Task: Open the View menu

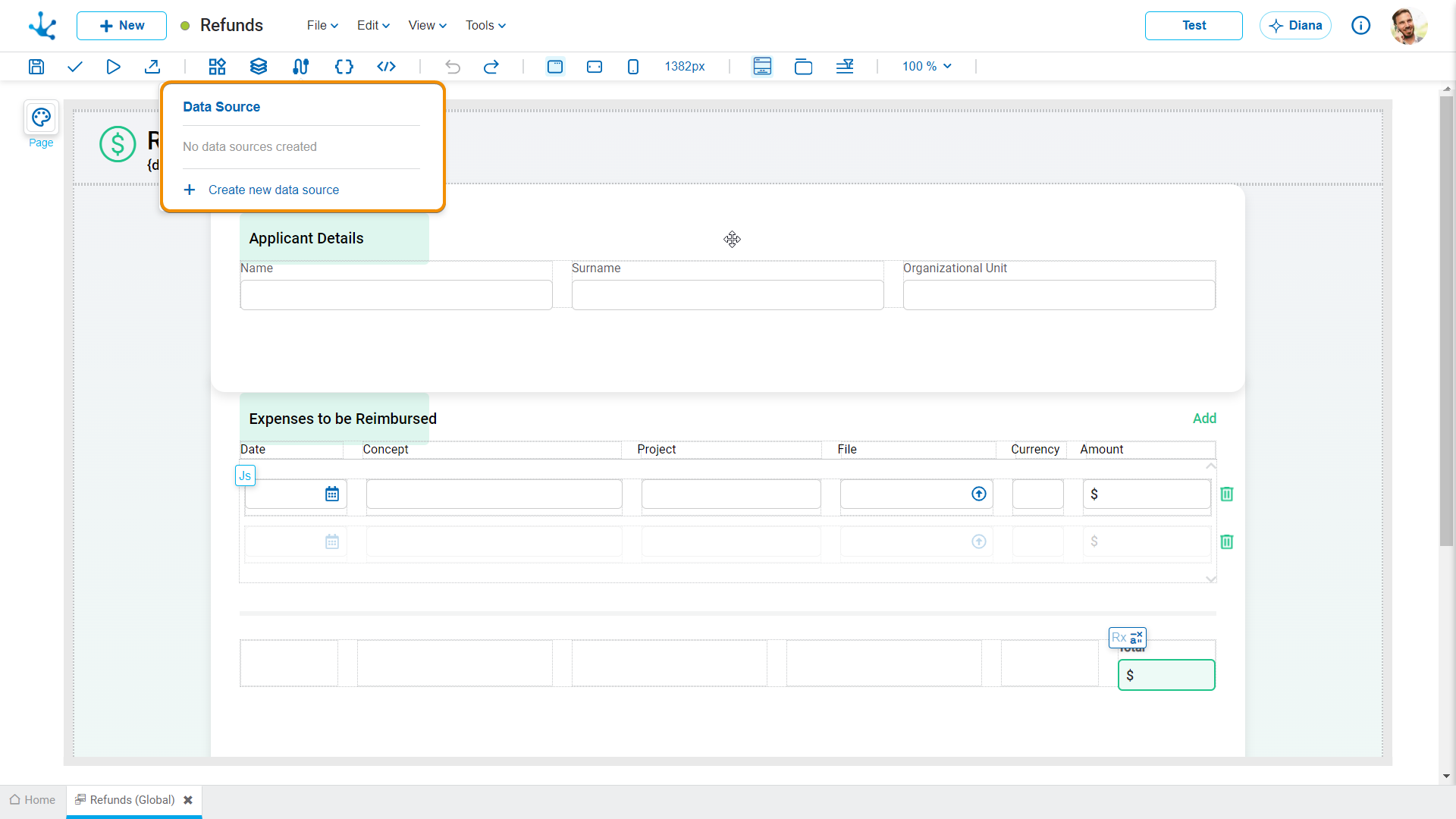Action: click(x=427, y=26)
